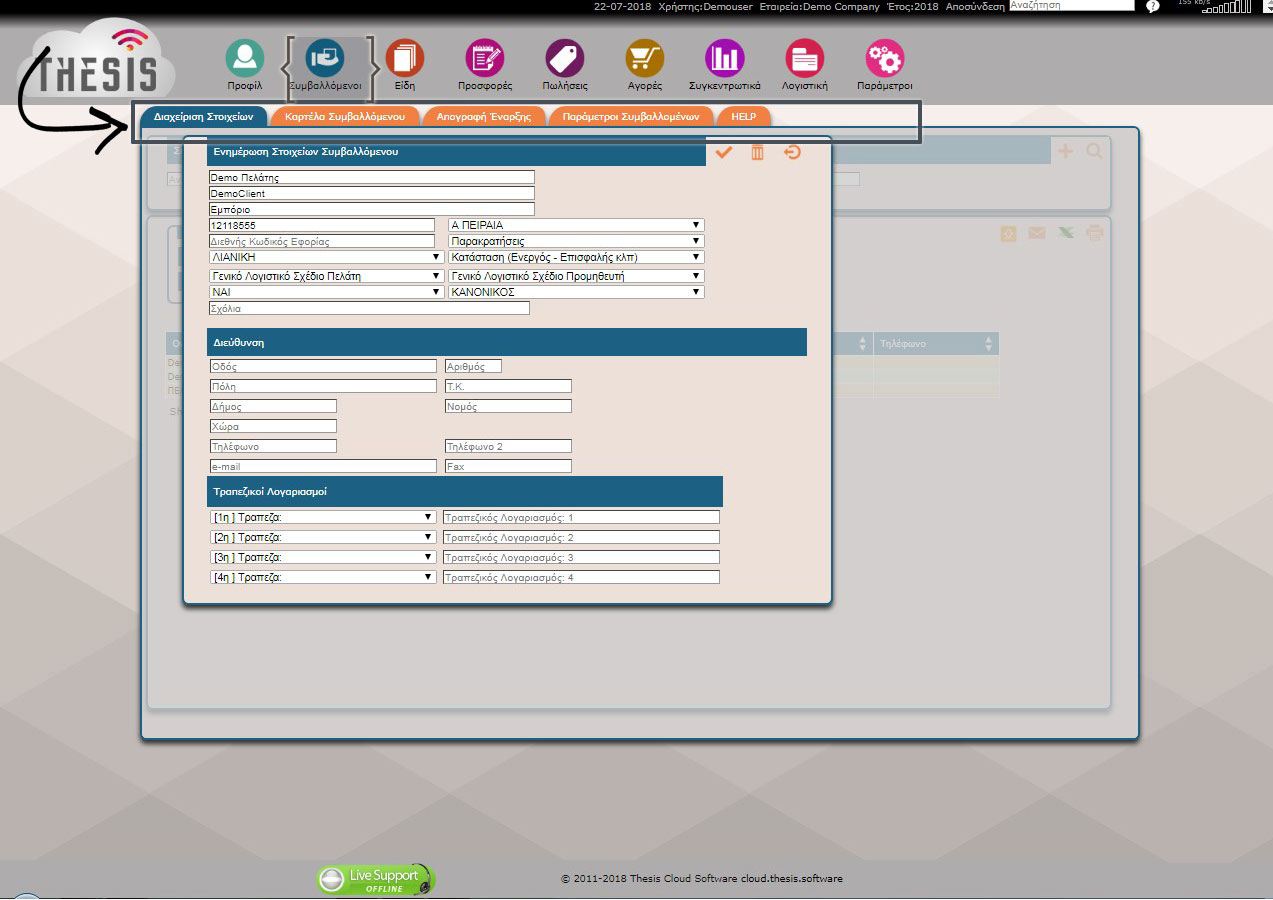Open the Πωλήσεις sales tag icon
The width and height of the screenshot is (1273, 900).
coord(565,59)
